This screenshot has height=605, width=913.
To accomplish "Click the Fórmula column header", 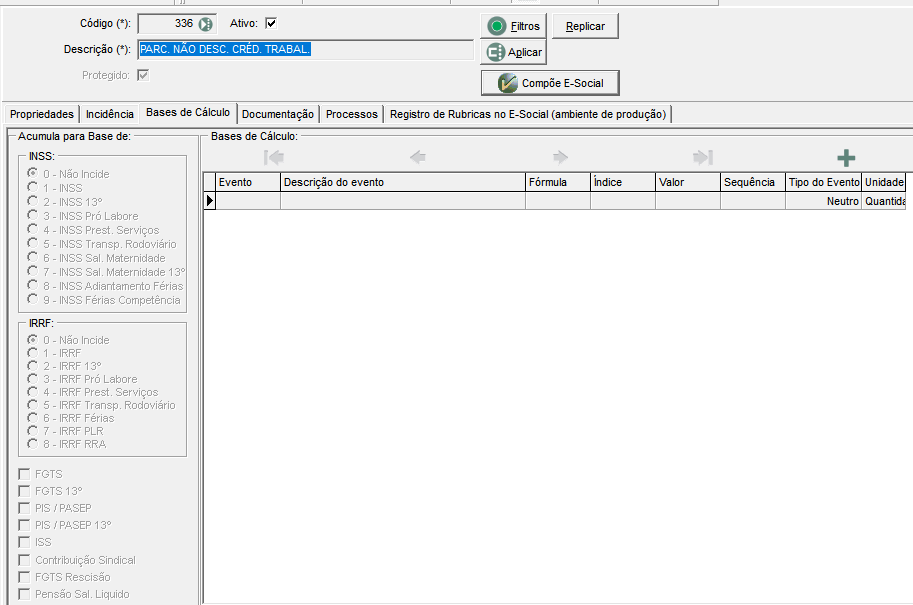I will point(558,182).
